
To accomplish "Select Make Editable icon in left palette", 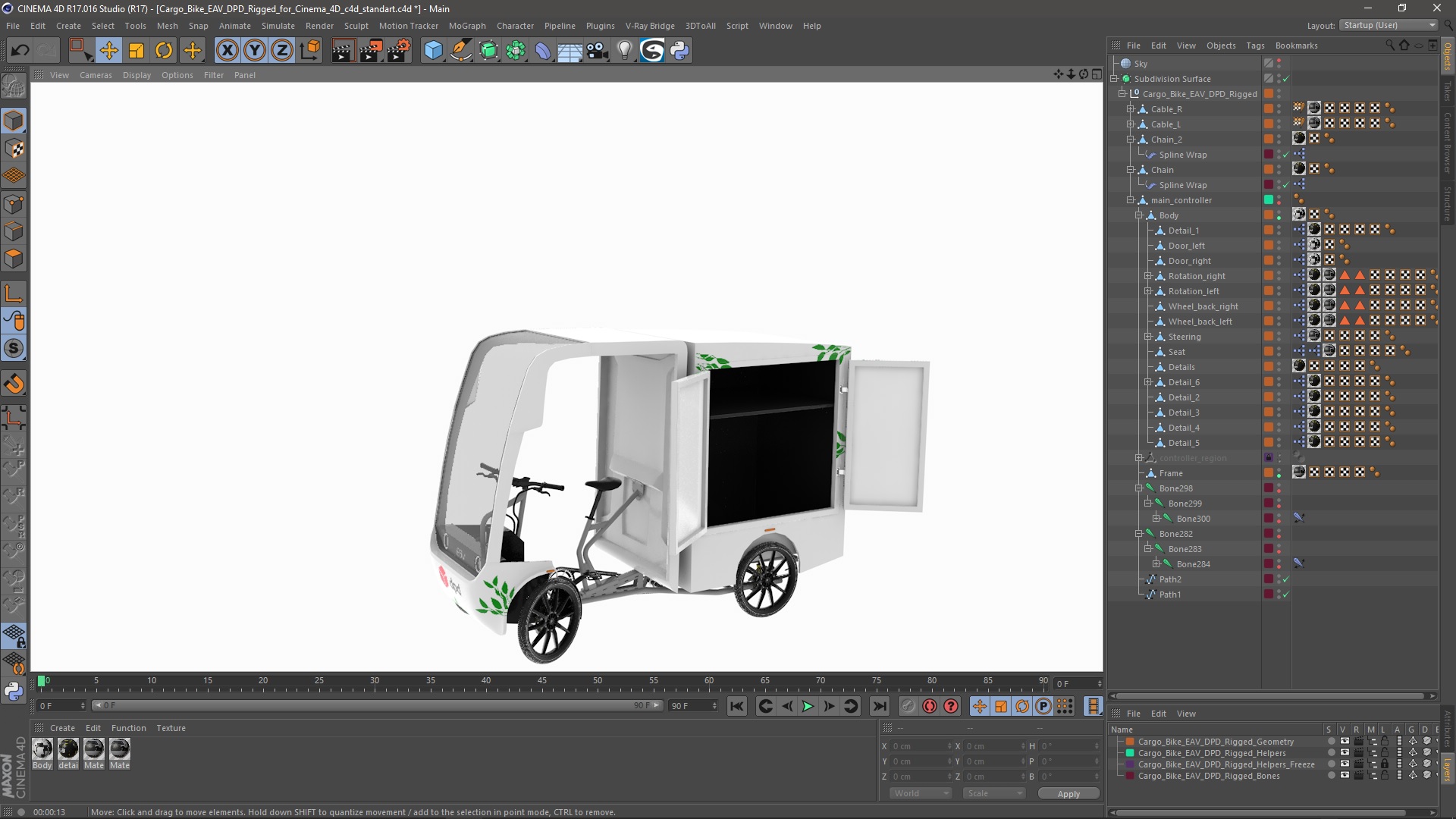I will click(x=14, y=86).
